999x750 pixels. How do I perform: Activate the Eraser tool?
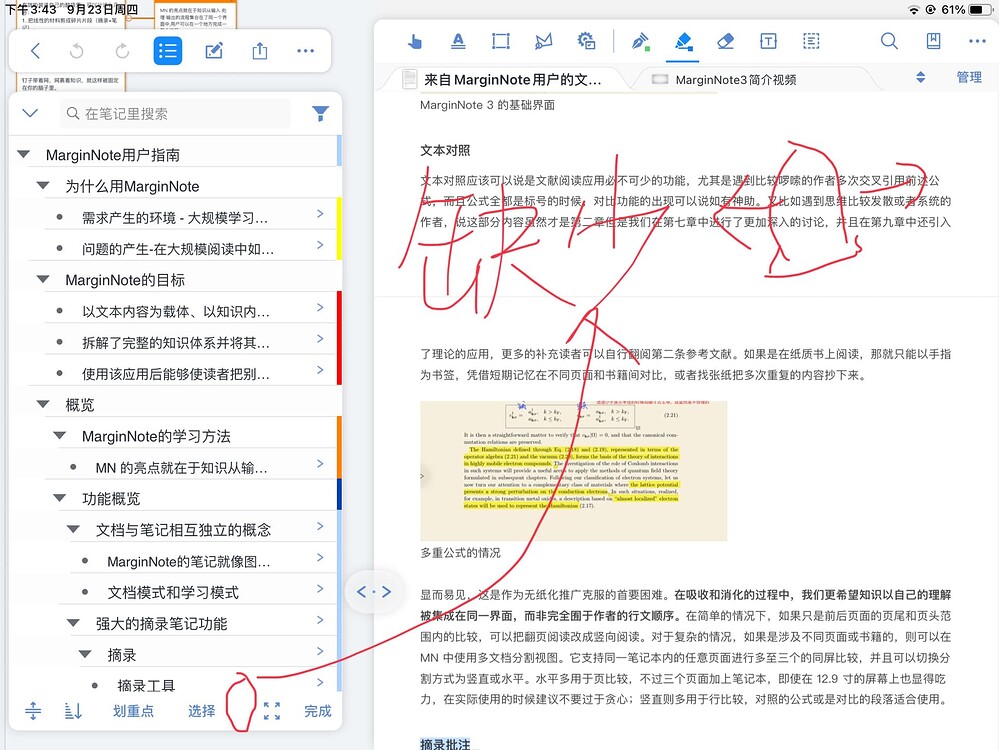click(x=725, y=41)
